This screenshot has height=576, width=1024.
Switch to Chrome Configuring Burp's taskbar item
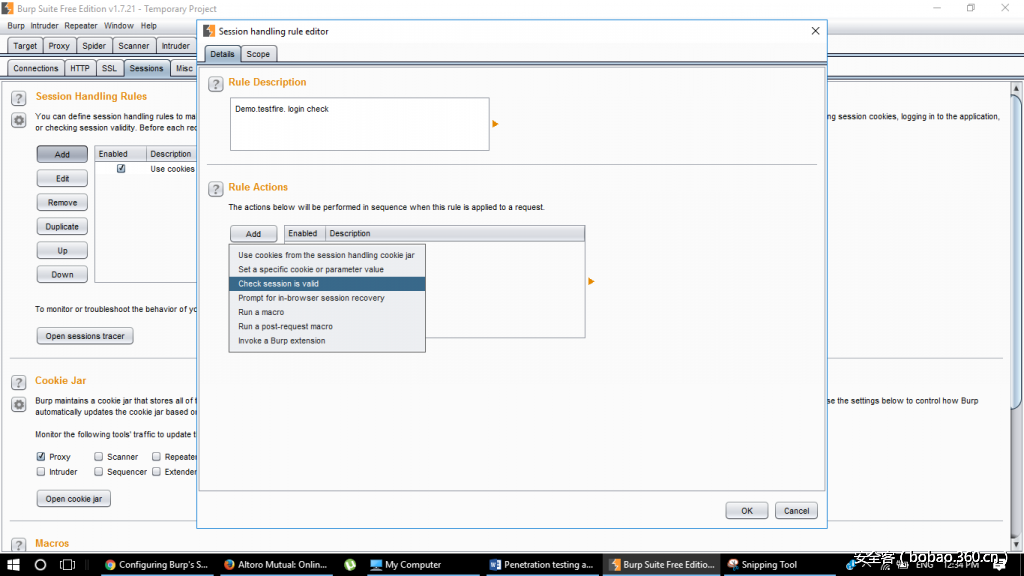click(156, 564)
